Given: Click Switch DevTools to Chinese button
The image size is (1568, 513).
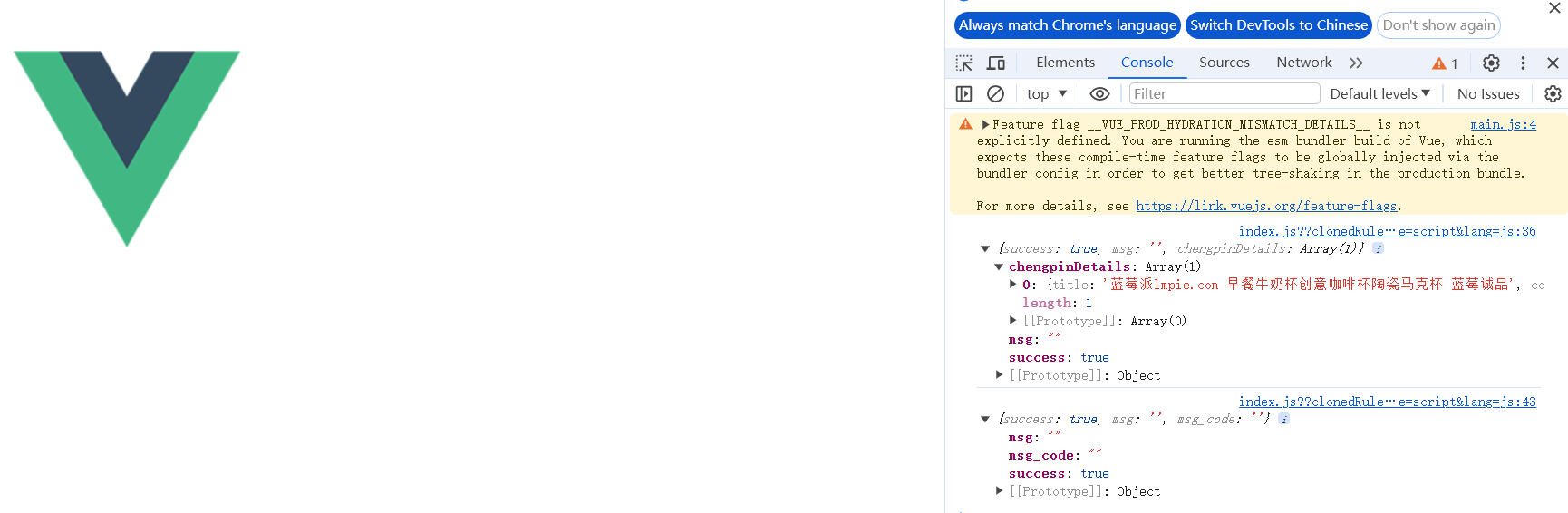Looking at the screenshot, I should [1279, 25].
